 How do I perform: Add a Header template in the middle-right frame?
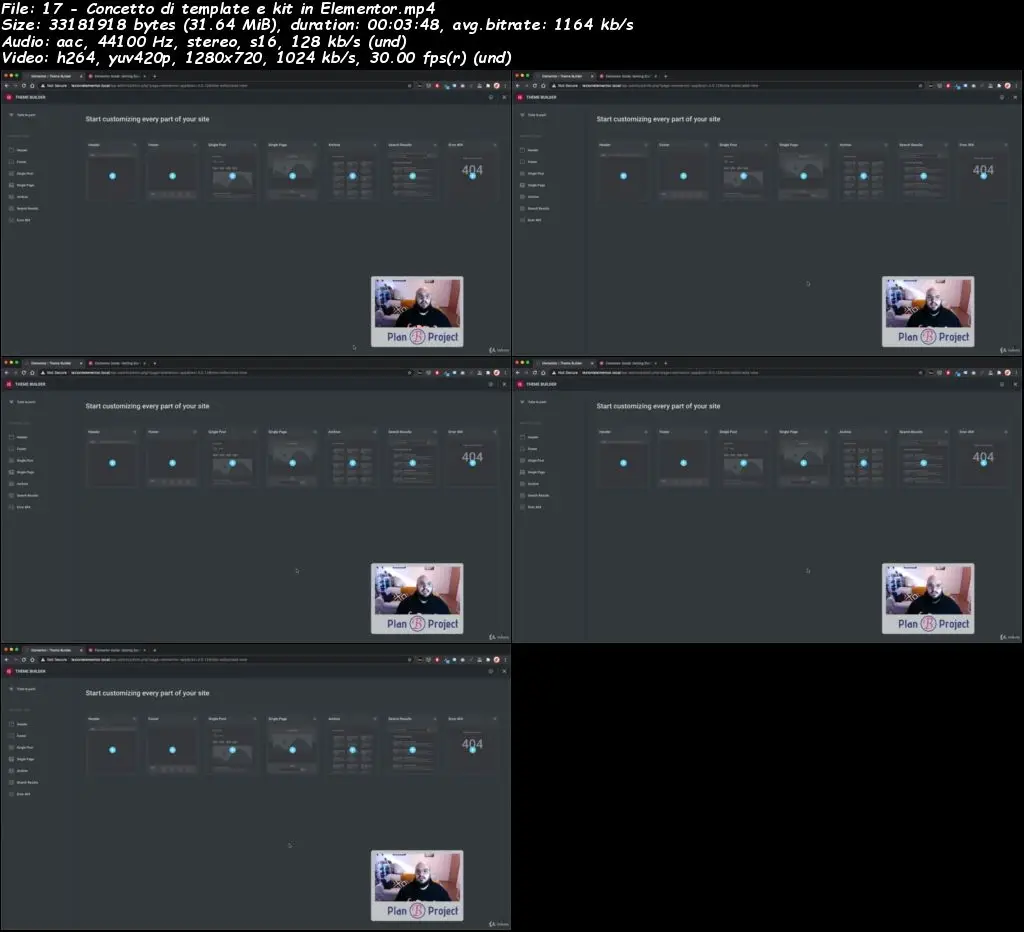pos(623,462)
